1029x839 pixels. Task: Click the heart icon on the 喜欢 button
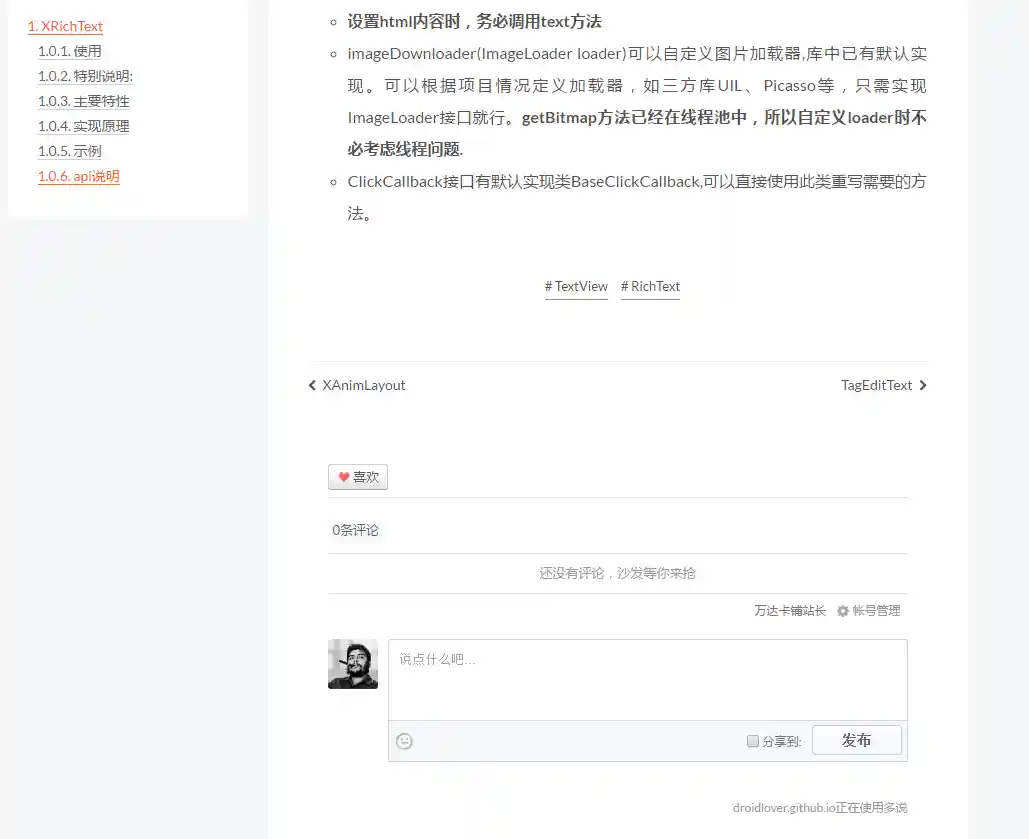pos(344,477)
